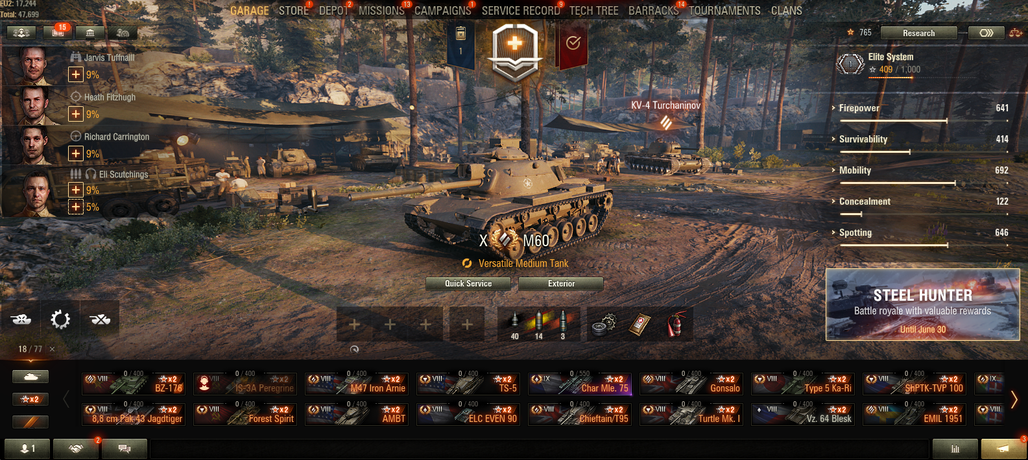The width and height of the screenshot is (1028, 460).
Task: Switch to the Barracks tab
Action: [x=653, y=10]
